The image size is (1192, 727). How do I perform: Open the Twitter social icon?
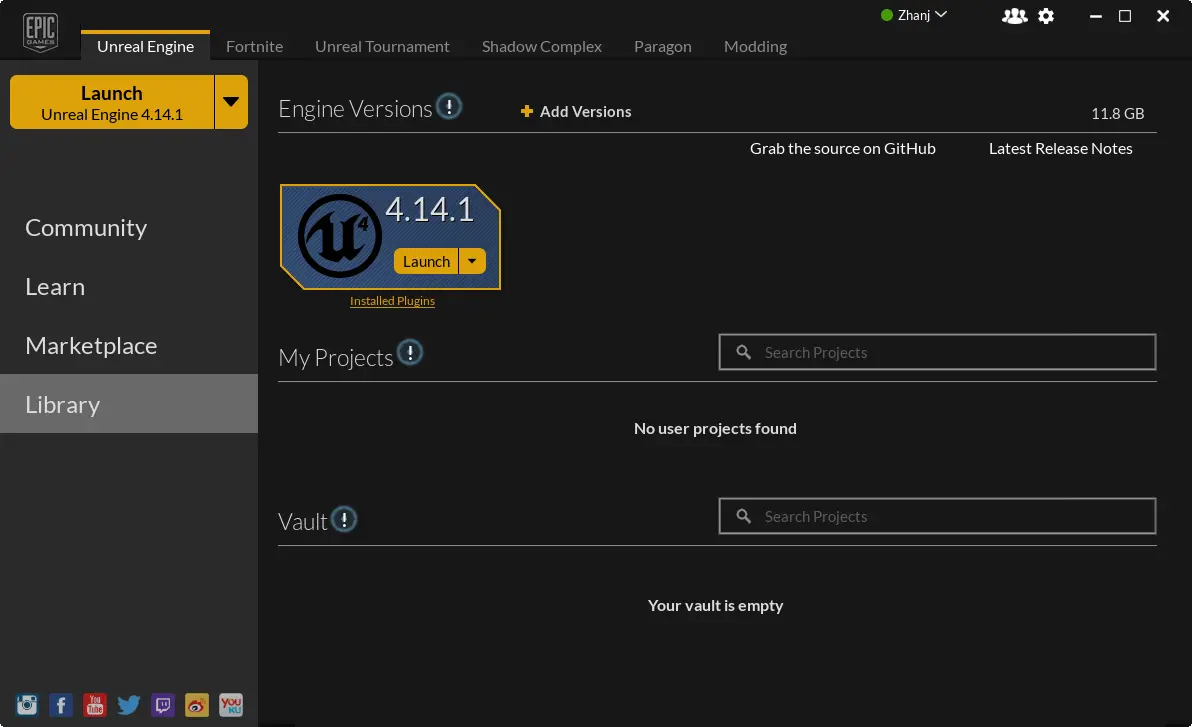(x=128, y=705)
